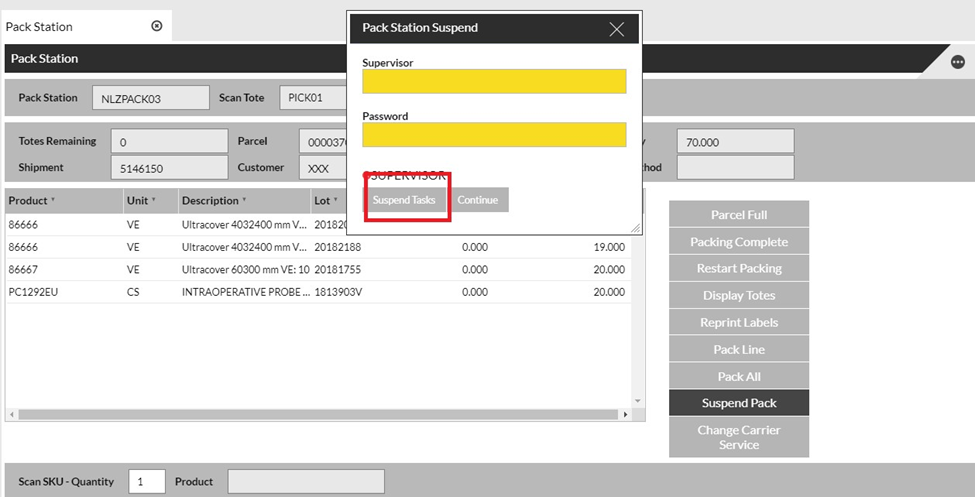Click the Change Carrier Service button
Image resolution: width=975 pixels, height=497 pixels.
click(738, 437)
